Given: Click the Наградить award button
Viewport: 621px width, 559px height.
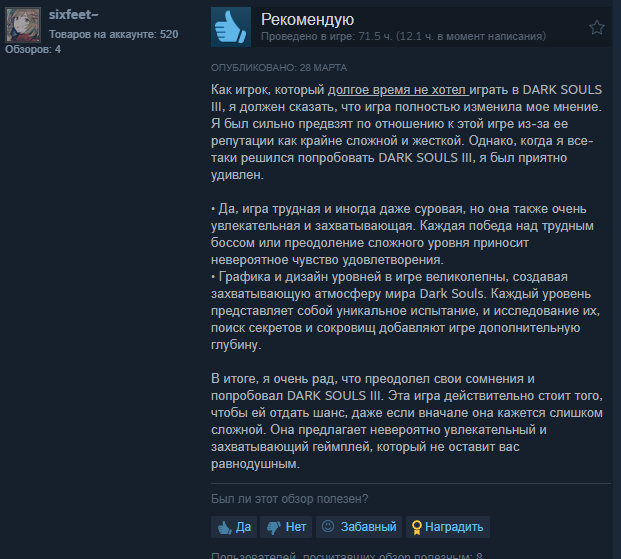Looking at the screenshot, I should [448, 527].
